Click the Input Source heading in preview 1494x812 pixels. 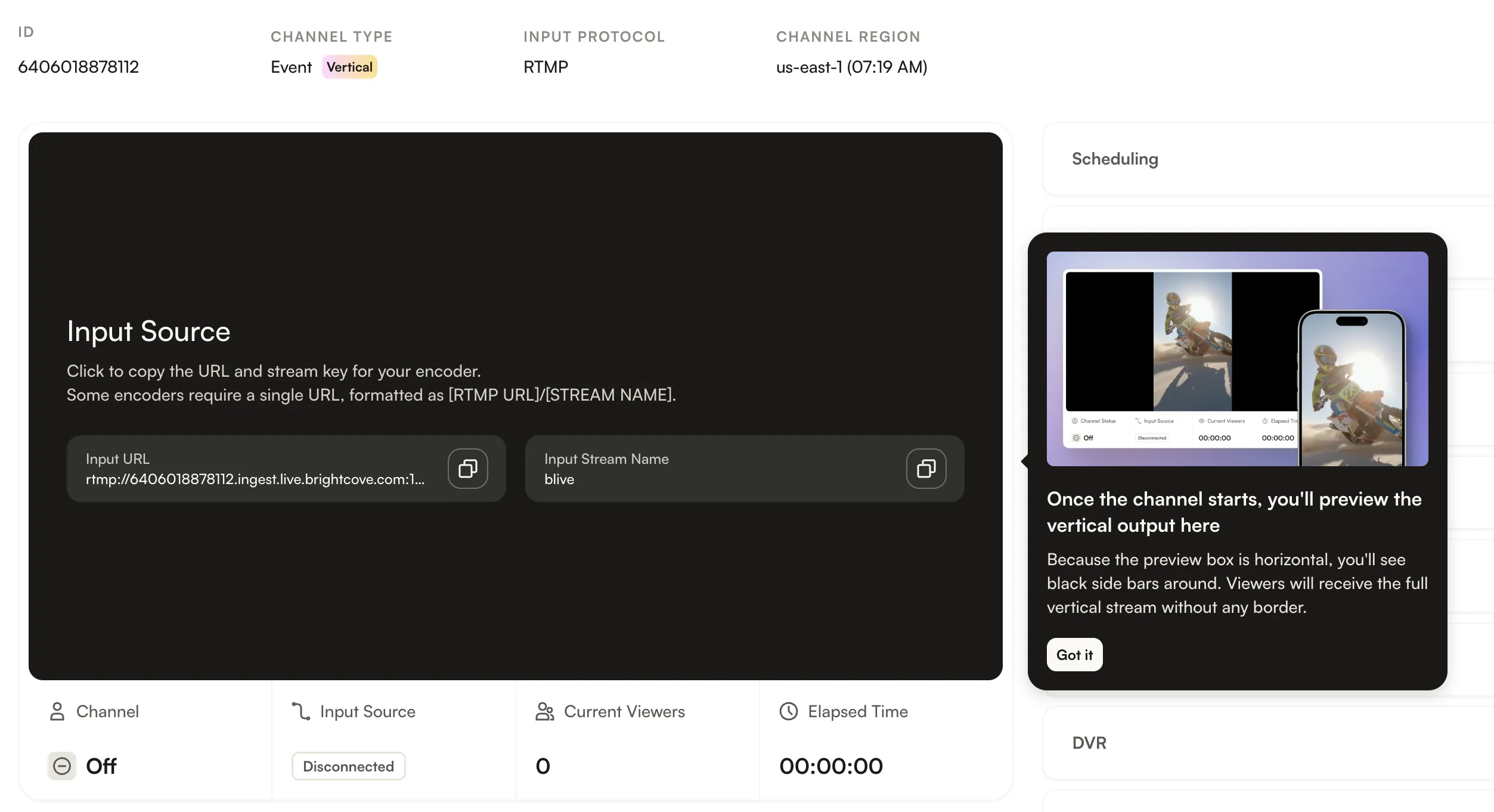point(148,331)
